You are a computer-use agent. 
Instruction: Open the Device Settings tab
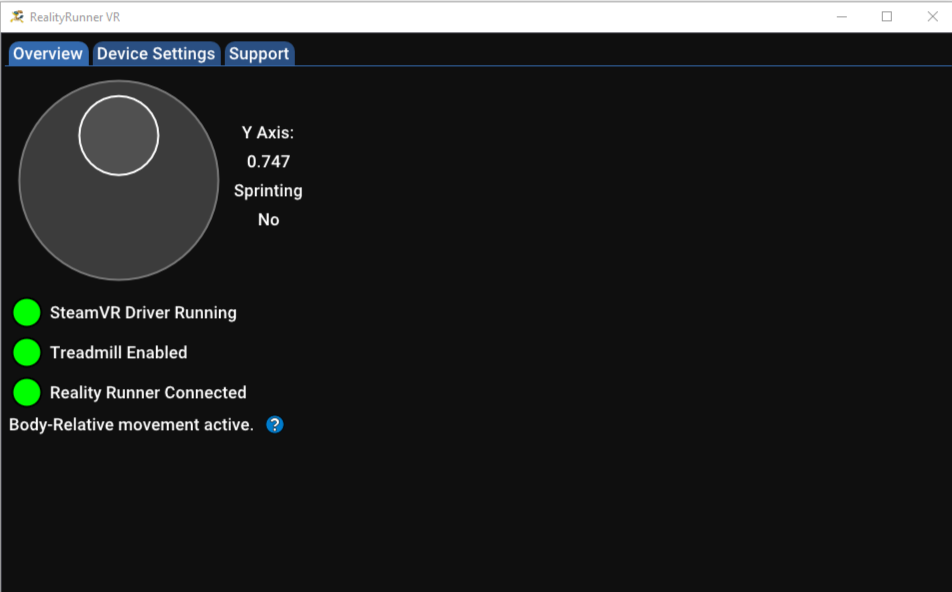coord(156,53)
